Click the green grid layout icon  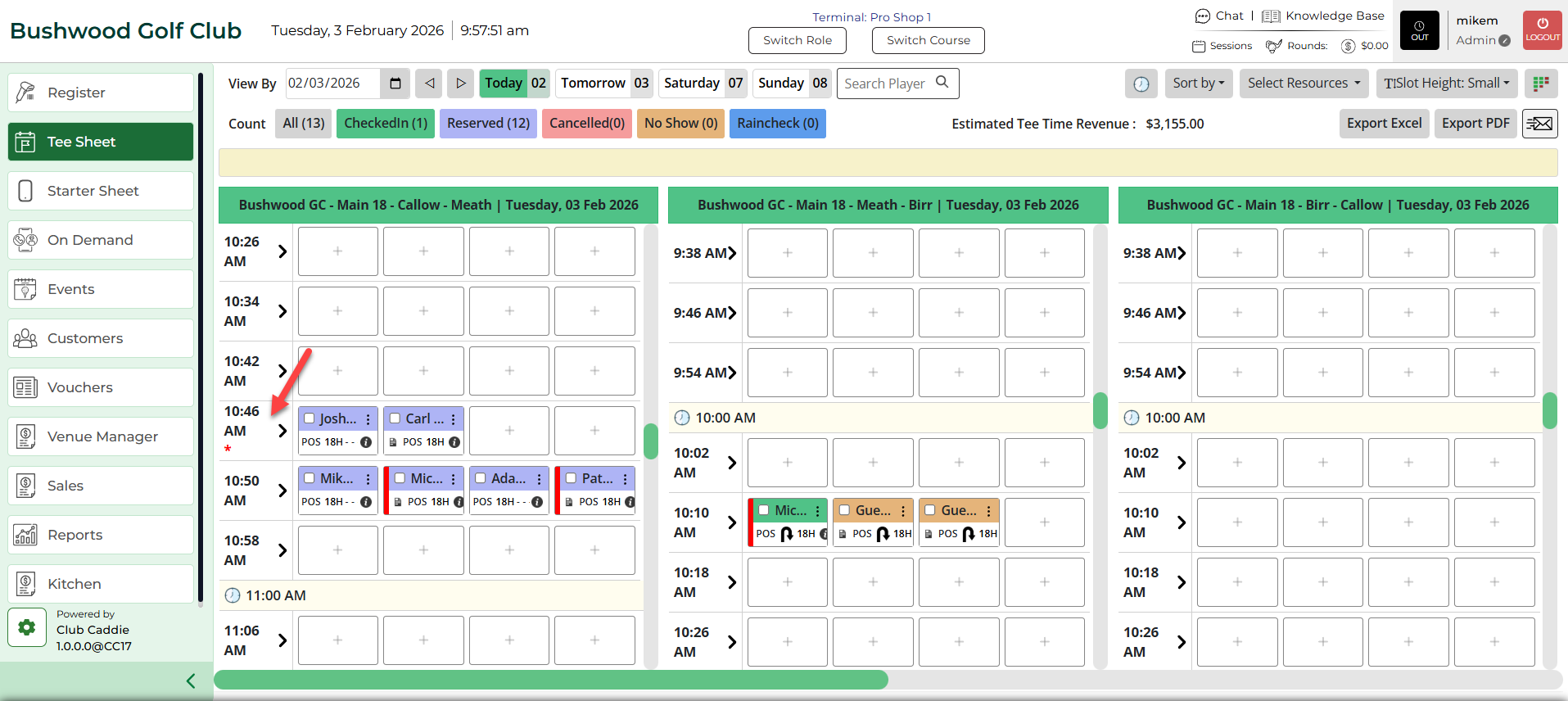[1540, 84]
